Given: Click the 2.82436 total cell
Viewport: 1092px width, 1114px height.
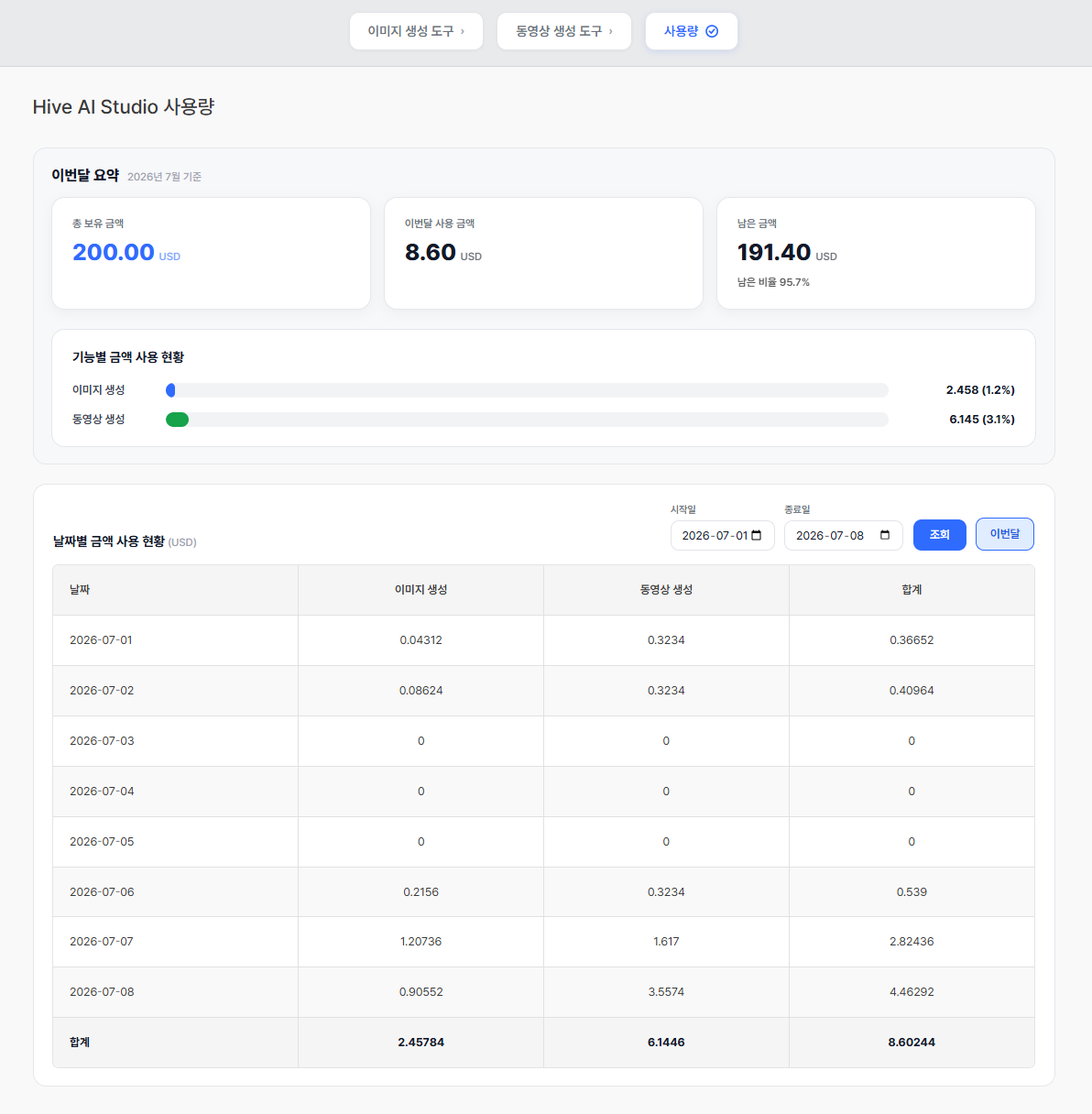Looking at the screenshot, I should tap(912, 942).
